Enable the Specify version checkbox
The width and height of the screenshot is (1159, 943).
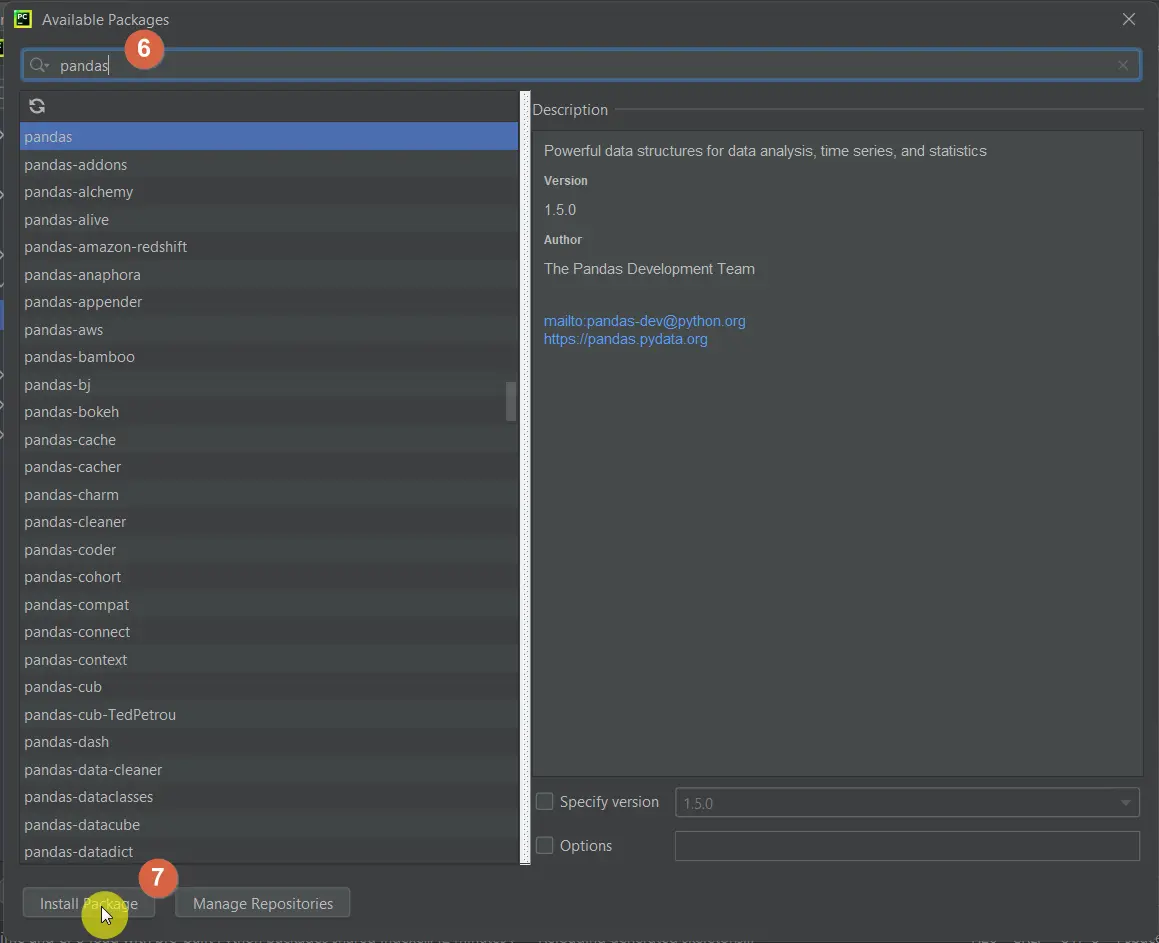(x=545, y=802)
